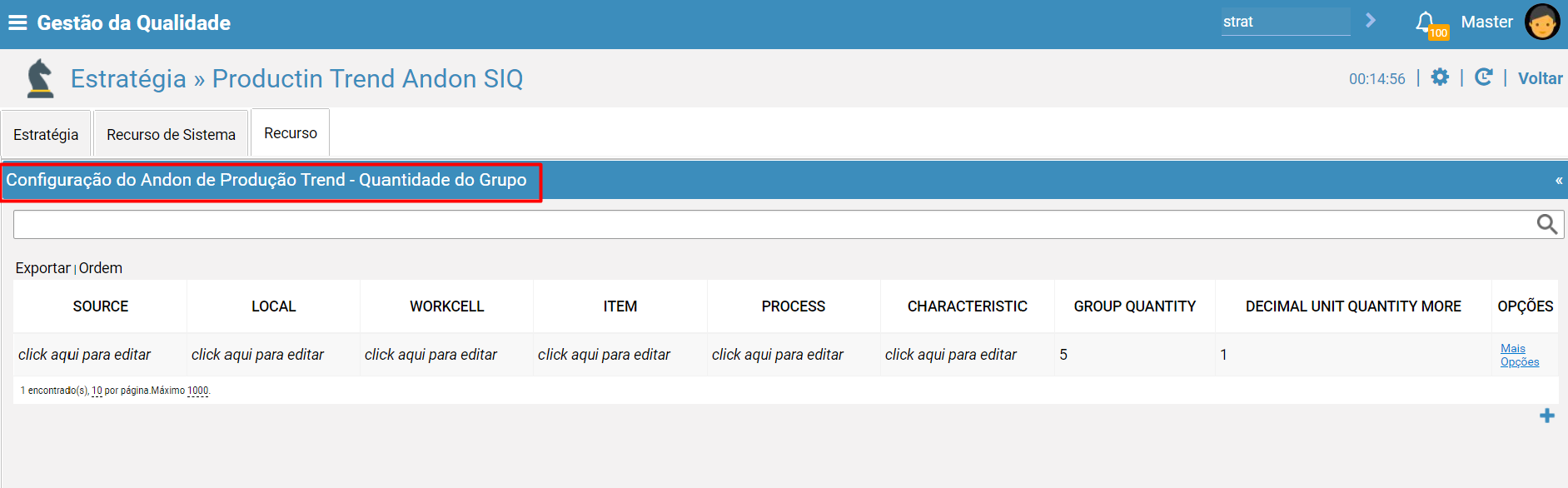Edit the CHARACTERISTIC cell placeholder
1568x488 pixels.
pyautogui.click(x=951, y=355)
